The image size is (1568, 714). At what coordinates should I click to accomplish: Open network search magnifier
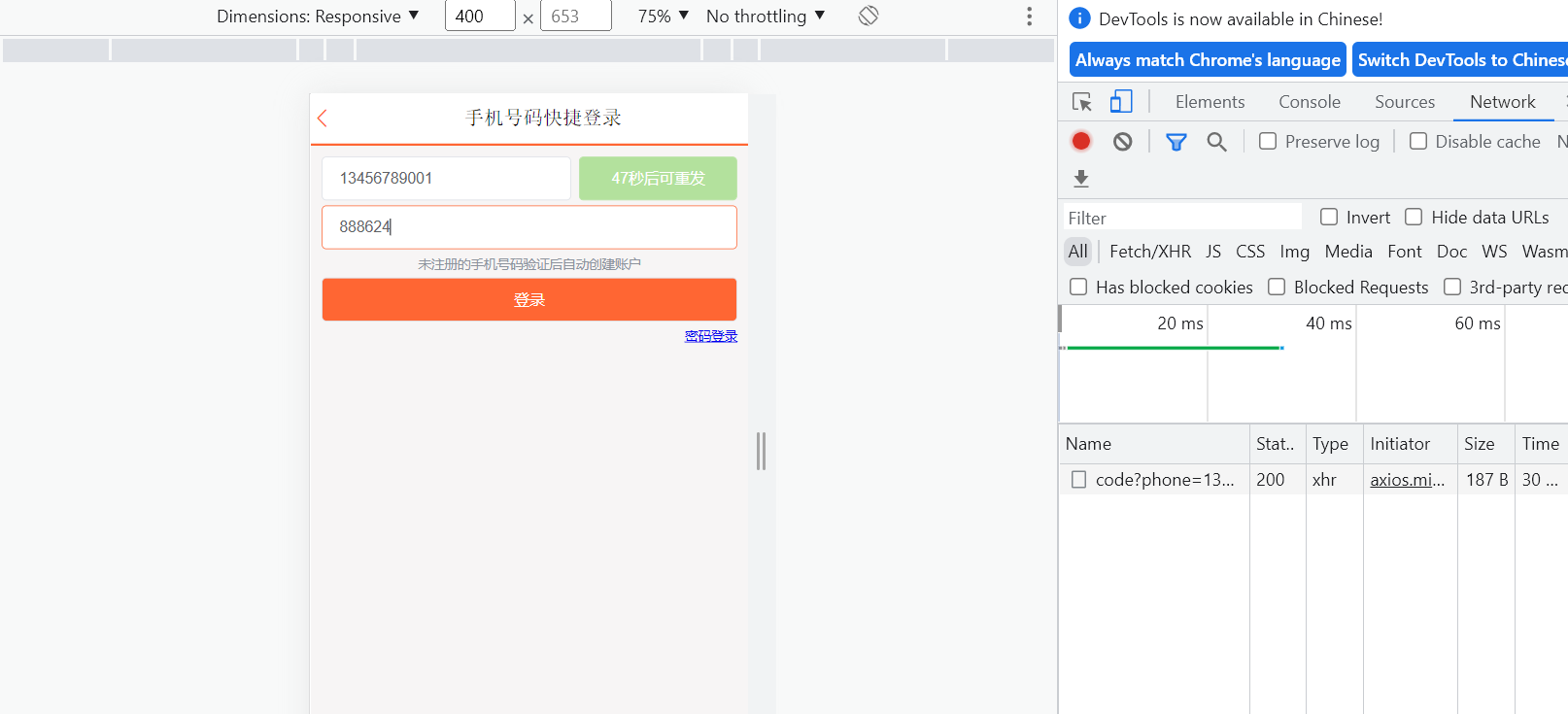(1216, 142)
